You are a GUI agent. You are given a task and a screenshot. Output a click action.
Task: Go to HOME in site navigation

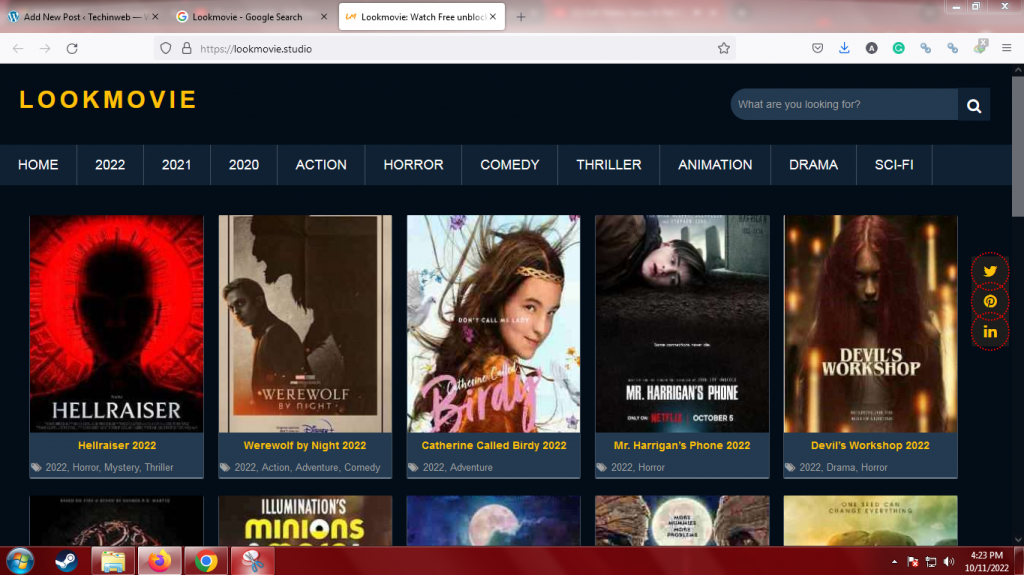click(x=38, y=165)
